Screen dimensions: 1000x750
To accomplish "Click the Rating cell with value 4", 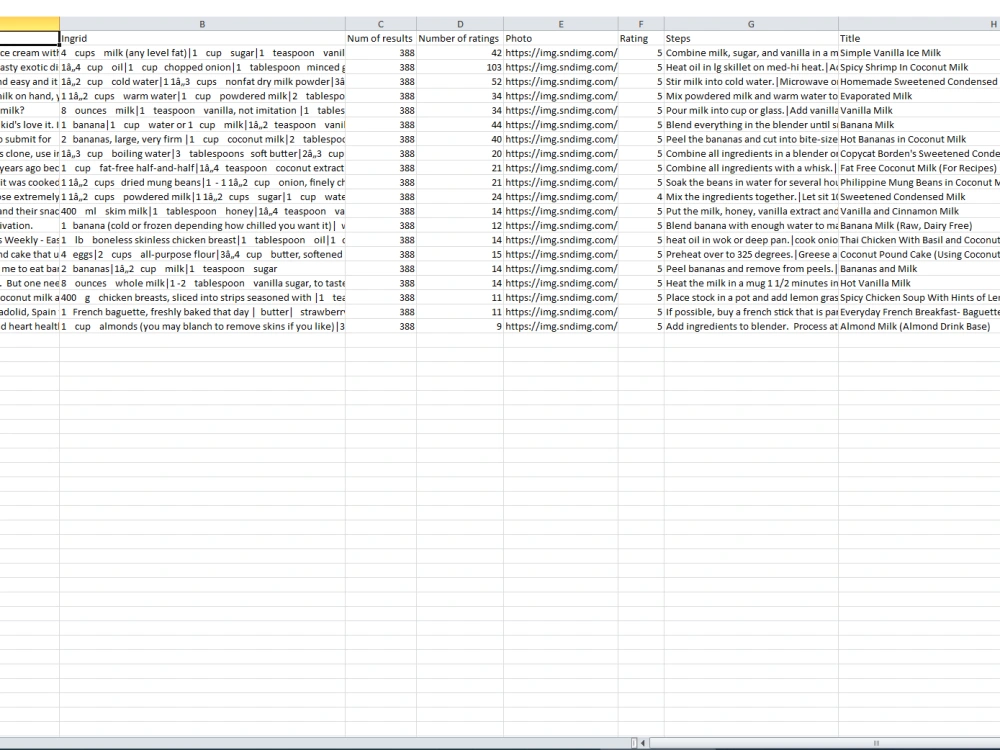I will (641, 196).
